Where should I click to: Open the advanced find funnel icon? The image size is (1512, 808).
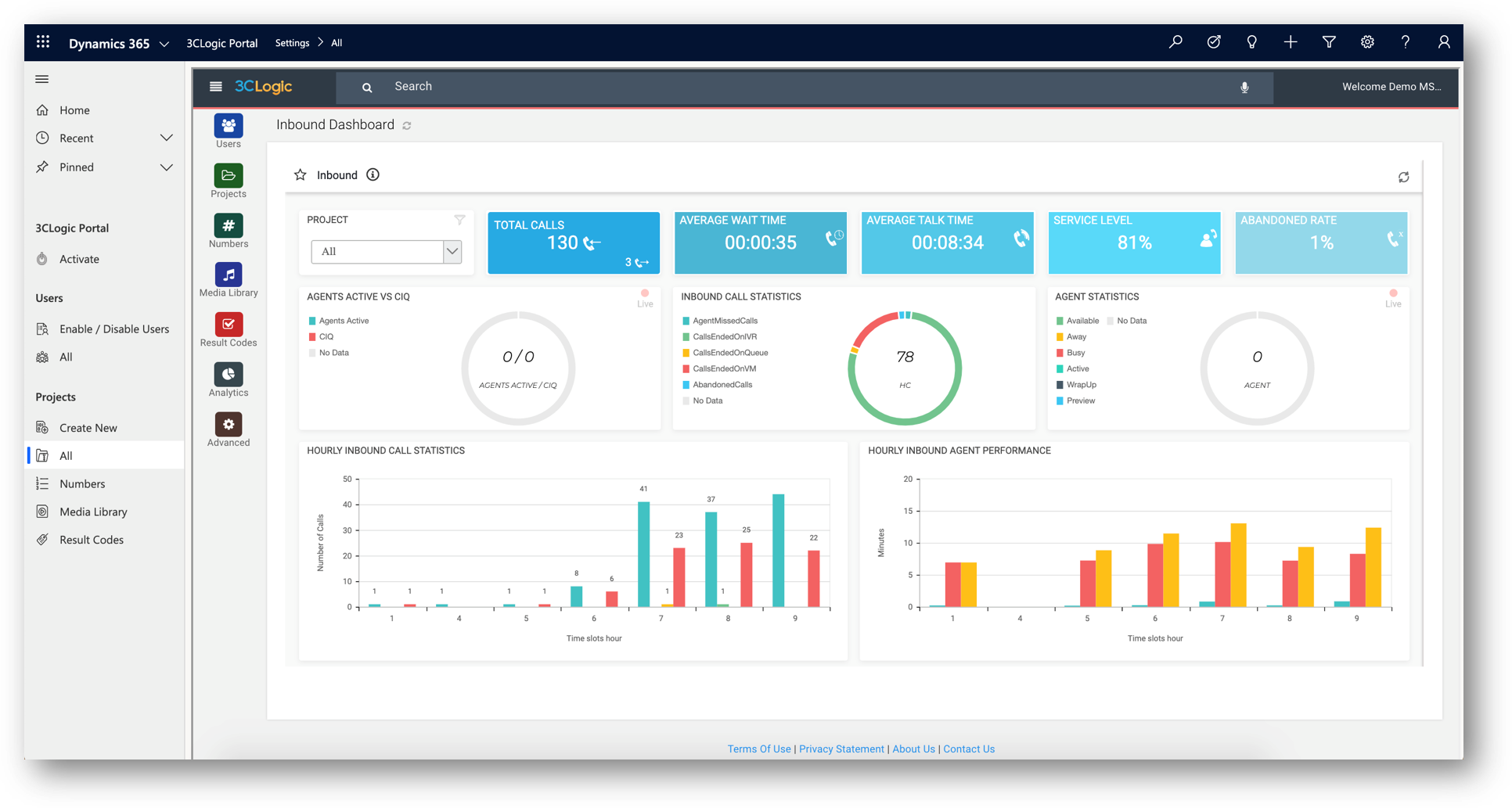[x=1329, y=42]
